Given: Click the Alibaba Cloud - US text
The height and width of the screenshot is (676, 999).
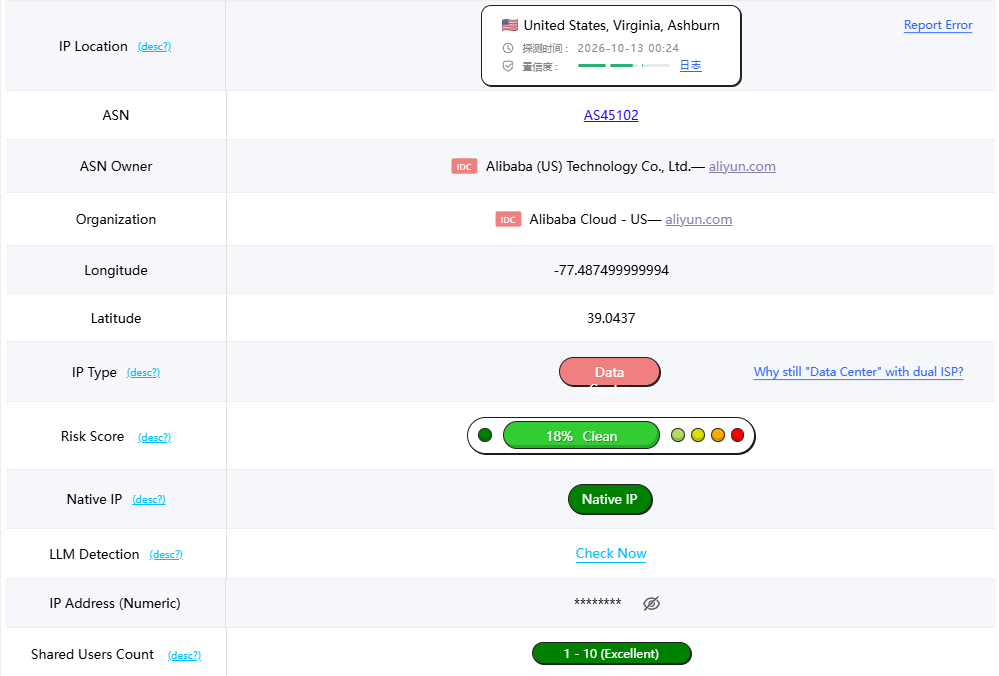Looking at the screenshot, I should point(589,220).
